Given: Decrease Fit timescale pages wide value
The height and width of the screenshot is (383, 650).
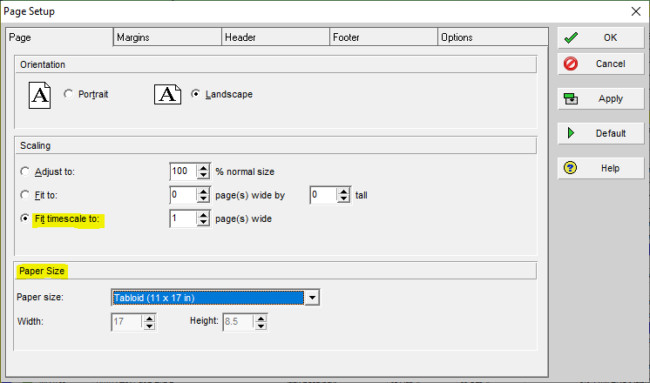Looking at the screenshot, I should pyautogui.click(x=204, y=223).
